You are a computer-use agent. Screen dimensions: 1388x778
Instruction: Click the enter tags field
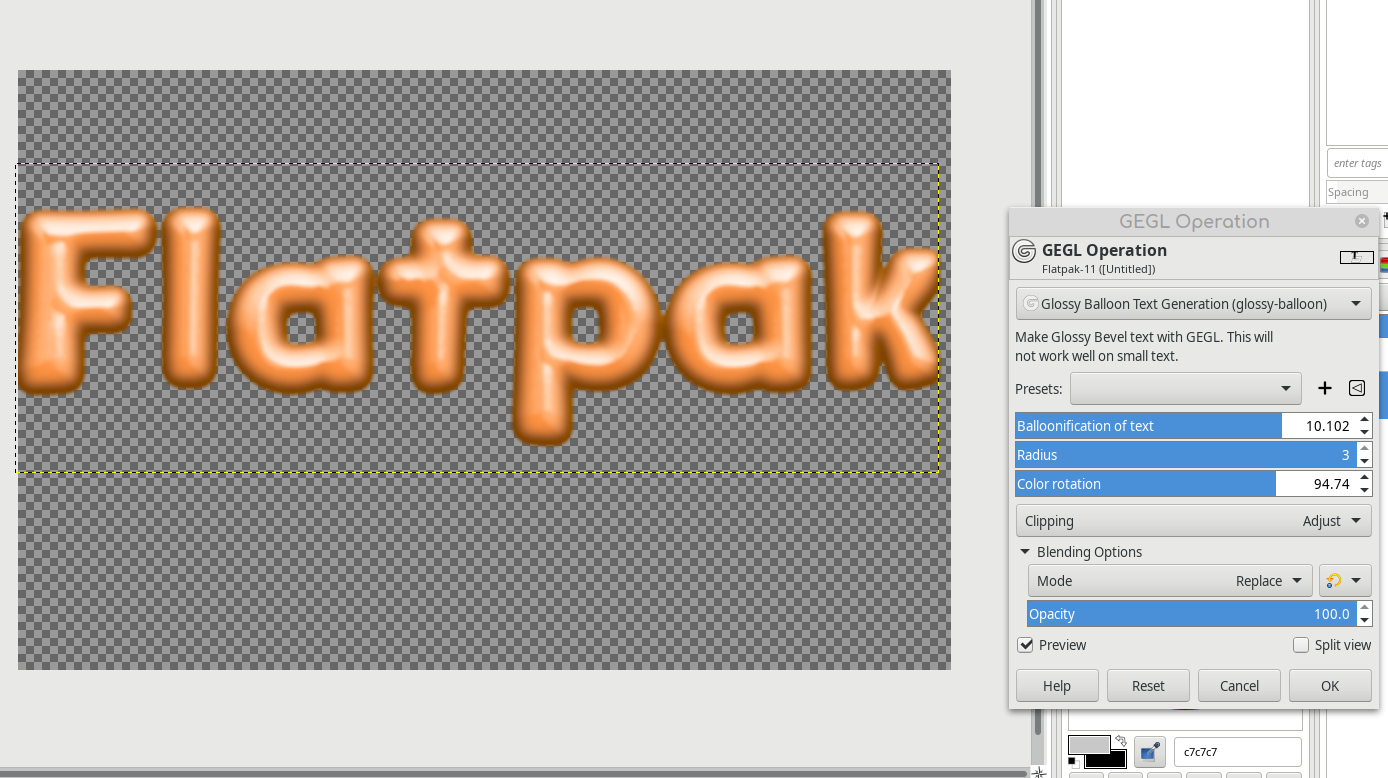pos(1358,163)
